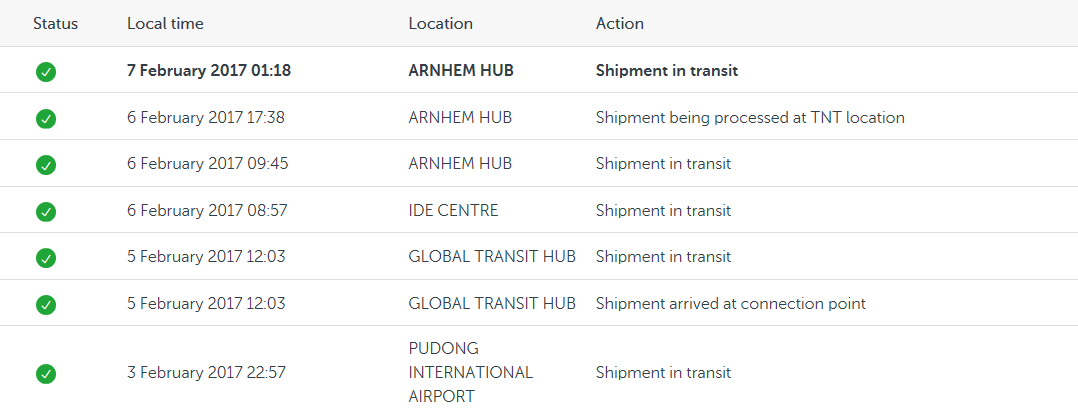The height and width of the screenshot is (417, 1078).
Task: Click the bold 7 February 2017 01:18 timestamp
Action: point(209,71)
